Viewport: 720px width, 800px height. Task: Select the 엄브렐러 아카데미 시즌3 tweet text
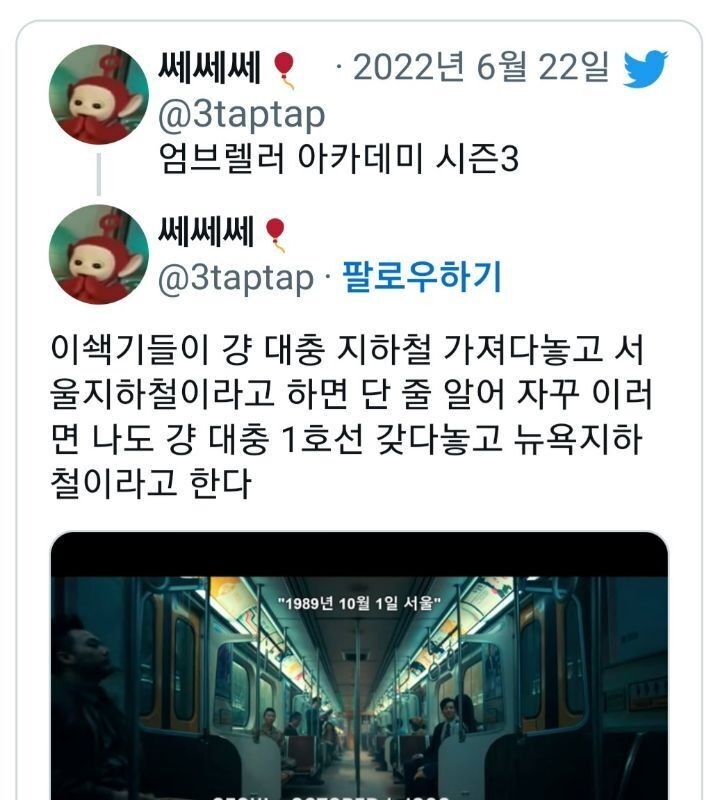point(339,159)
